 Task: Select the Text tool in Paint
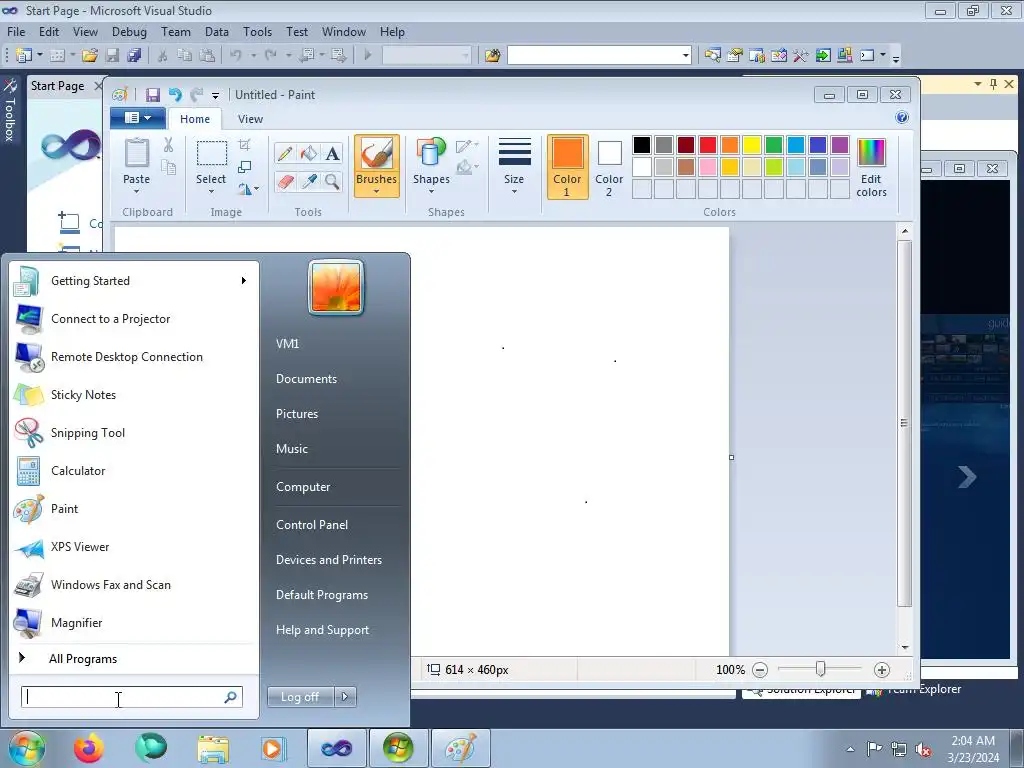[332, 153]
